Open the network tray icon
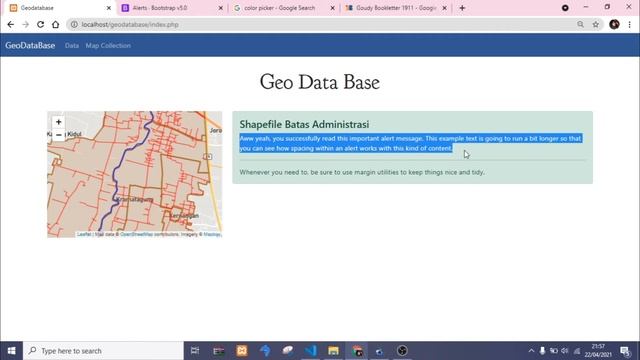 [577, 351]
